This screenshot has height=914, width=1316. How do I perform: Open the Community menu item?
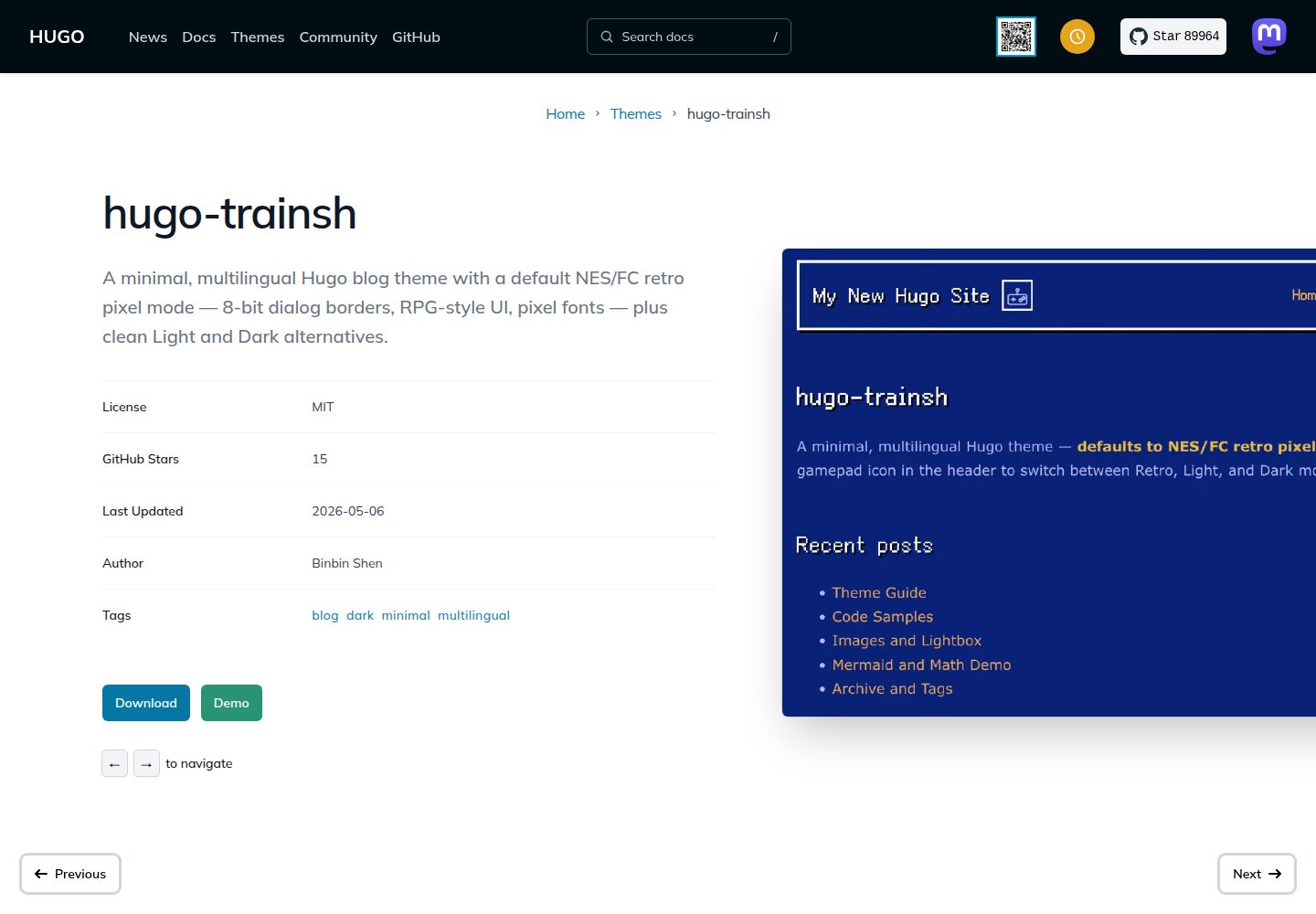(338, 37)
